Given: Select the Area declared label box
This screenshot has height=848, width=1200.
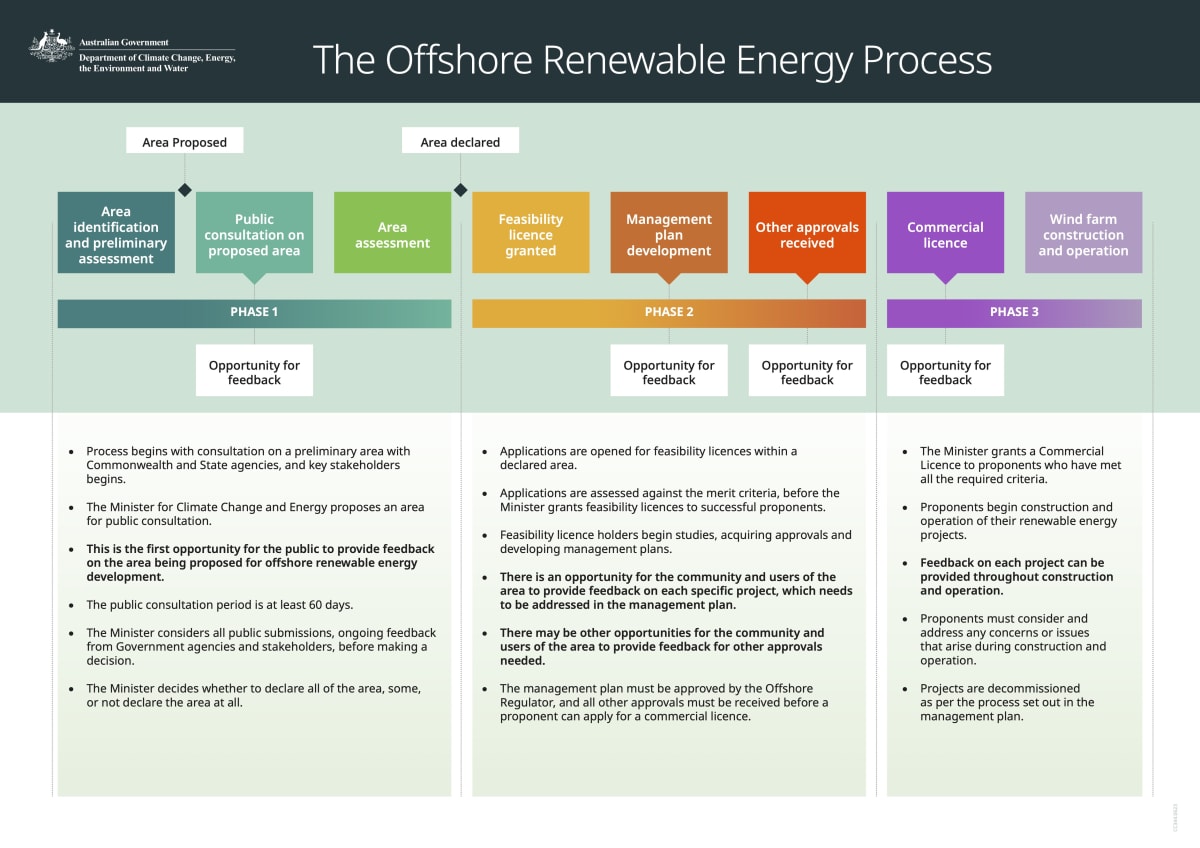Looking at the screenshot, I should (460, 142).
